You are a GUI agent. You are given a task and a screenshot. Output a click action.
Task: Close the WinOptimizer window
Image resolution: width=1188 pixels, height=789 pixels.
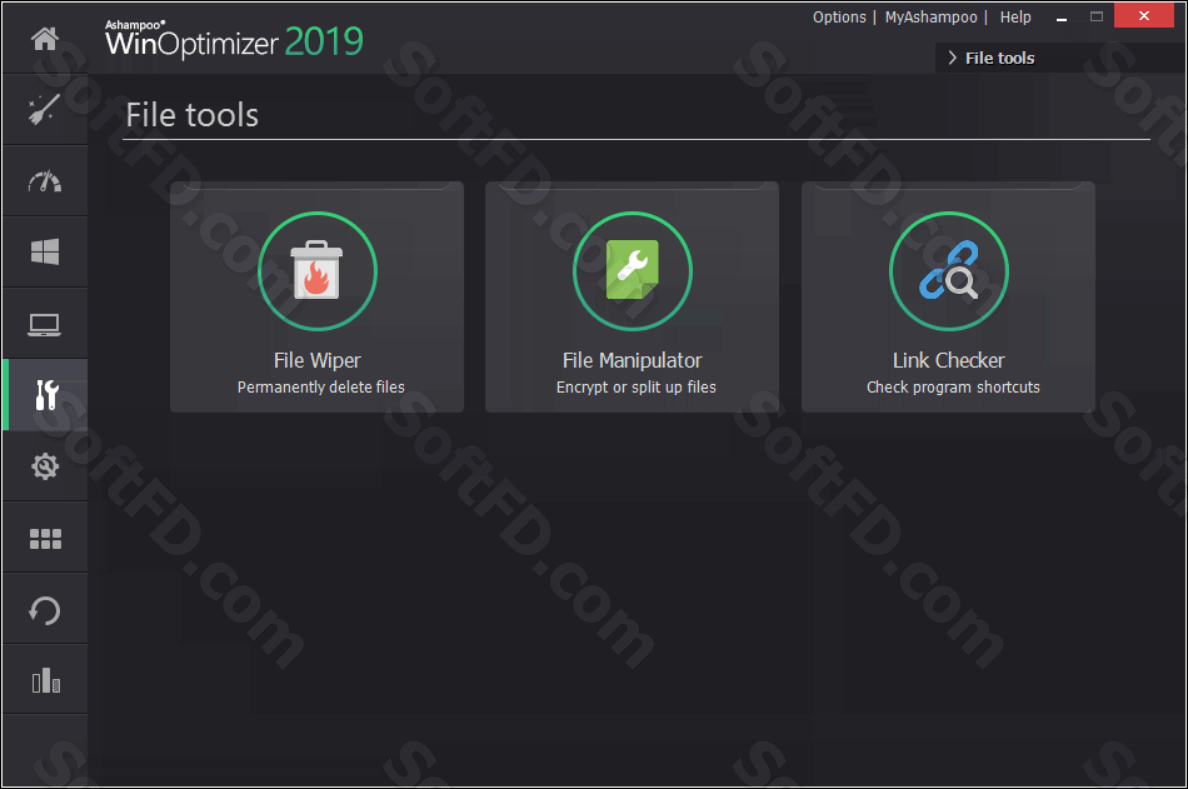1144,16
